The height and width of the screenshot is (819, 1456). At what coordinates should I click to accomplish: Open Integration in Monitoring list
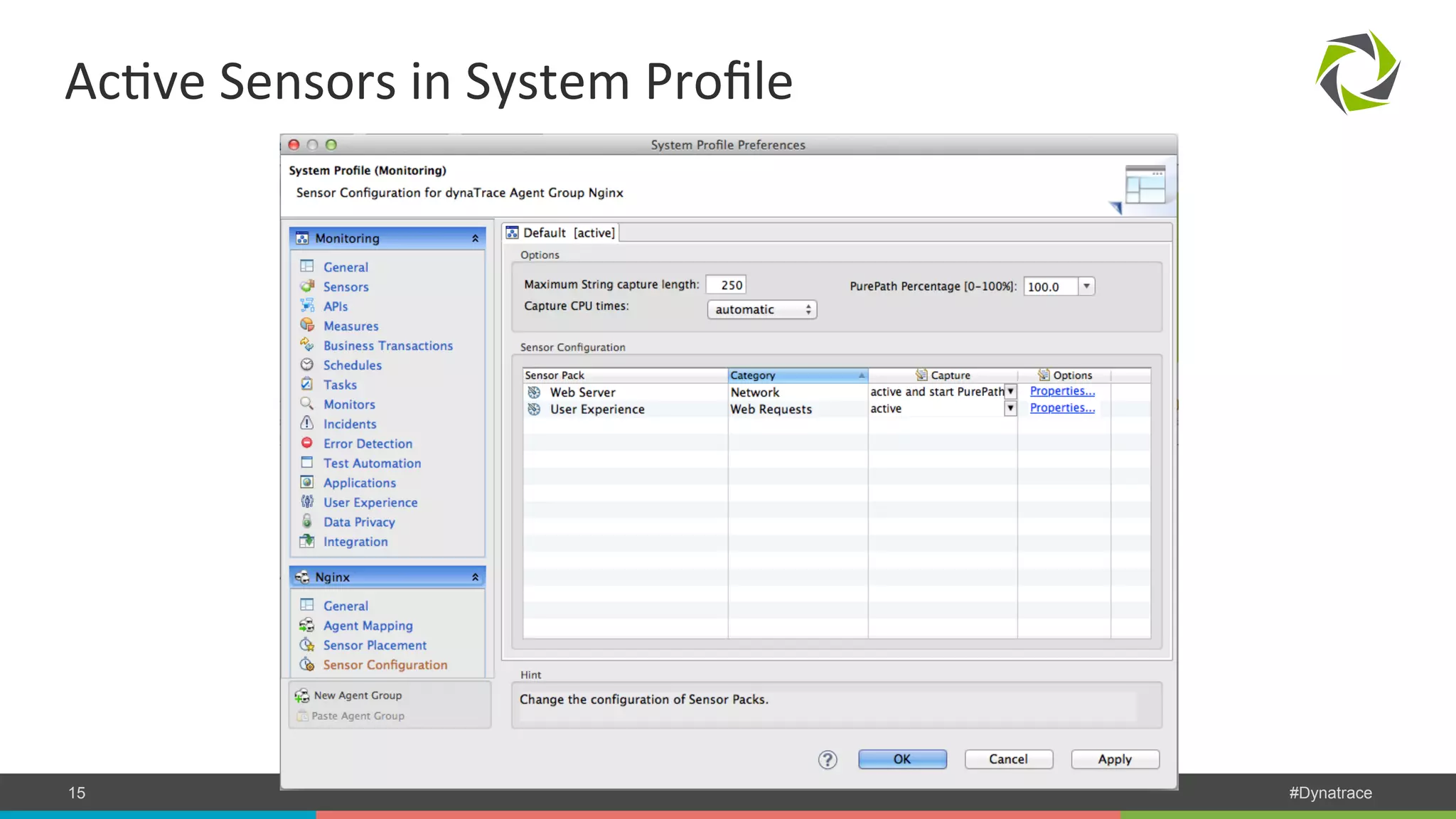tap(355, 542)
